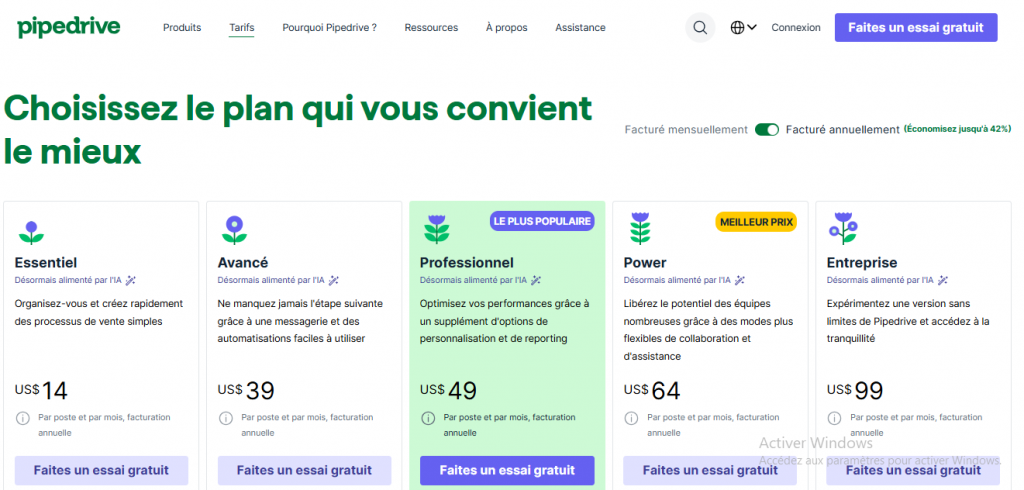This screenshot has height=490, width=1024.
Task: Click the US$ 14 price
Action: pyautogui.click(x=41, y=391)
